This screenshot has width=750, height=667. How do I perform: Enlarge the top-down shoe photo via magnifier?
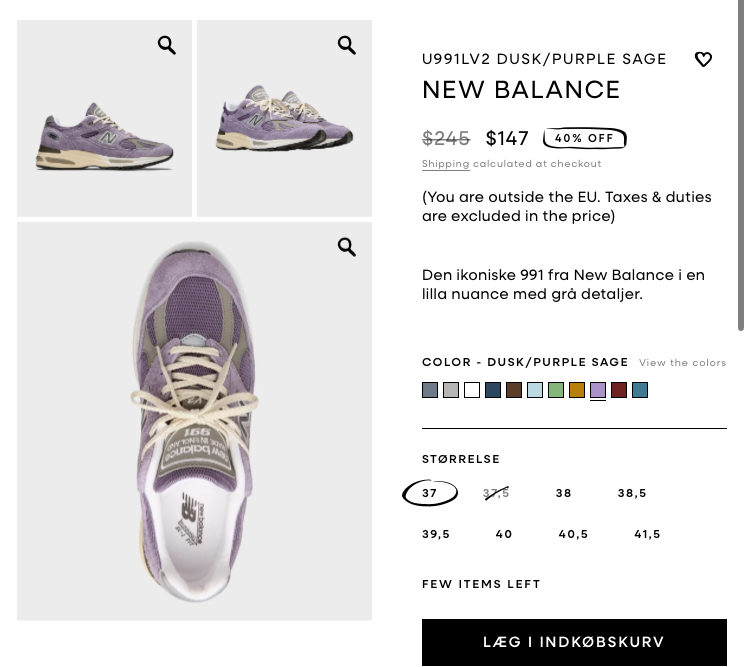(347, 247)
